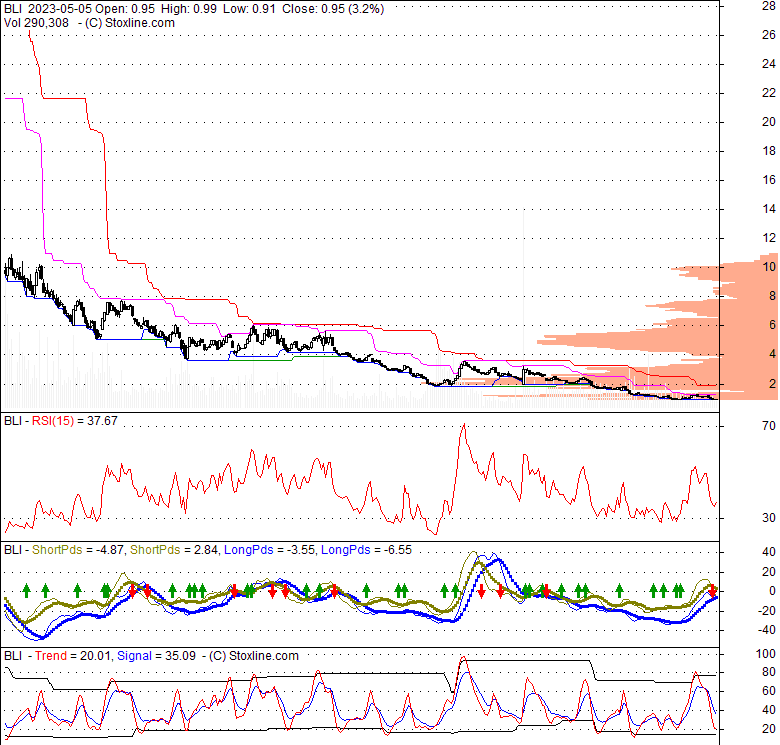Screen dimensions: 780x745
Task: Click the "60" label on Trend axis
Action: click(769, 691)
